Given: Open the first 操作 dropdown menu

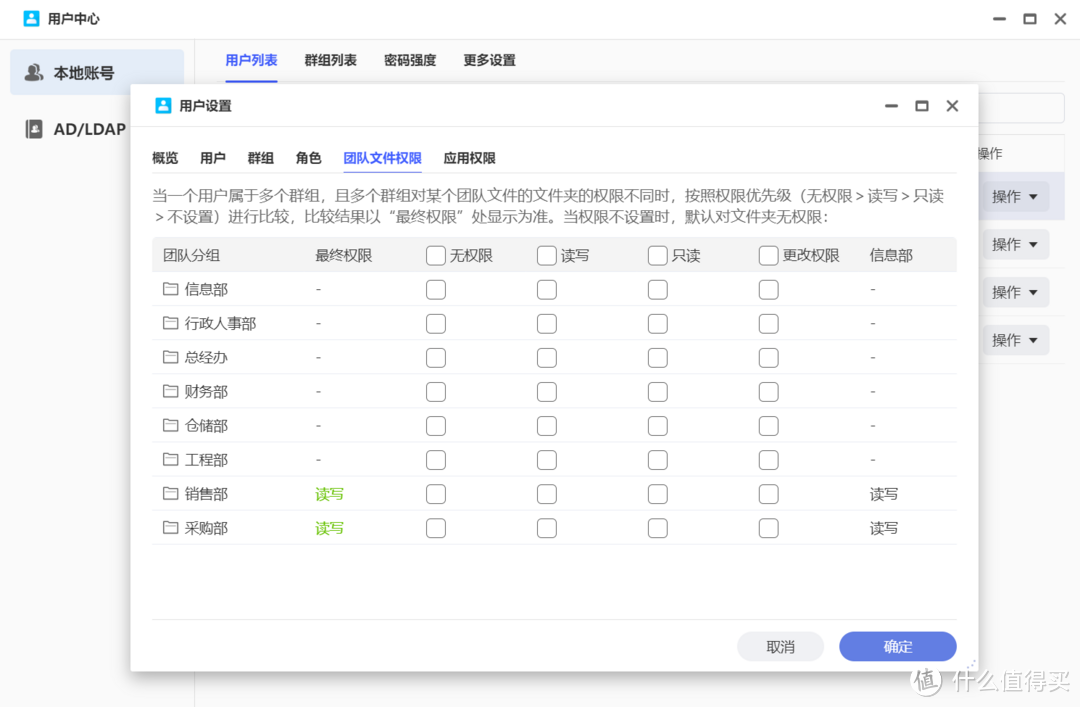Looking at the screenshot, I should pos(1015,196).
